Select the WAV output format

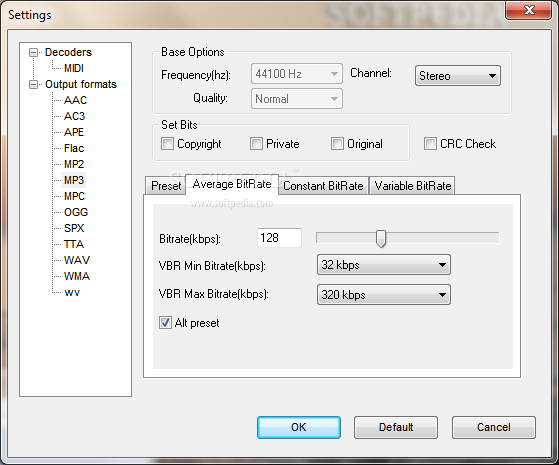pyautogui.click(x=77, y=260)
